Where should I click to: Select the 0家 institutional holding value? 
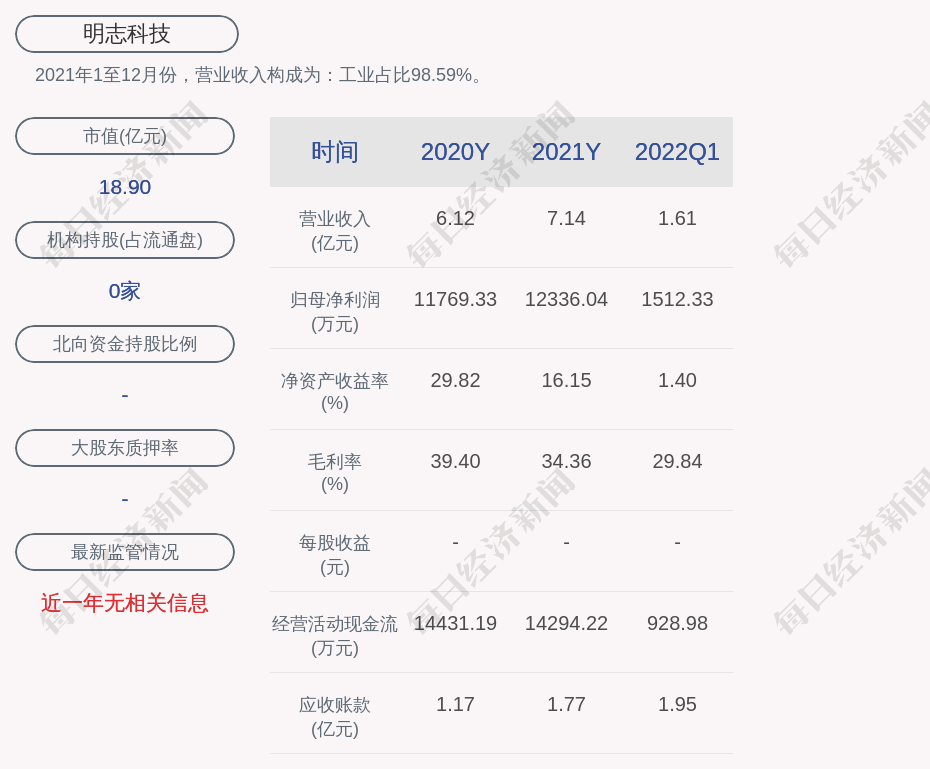(125, 291)
